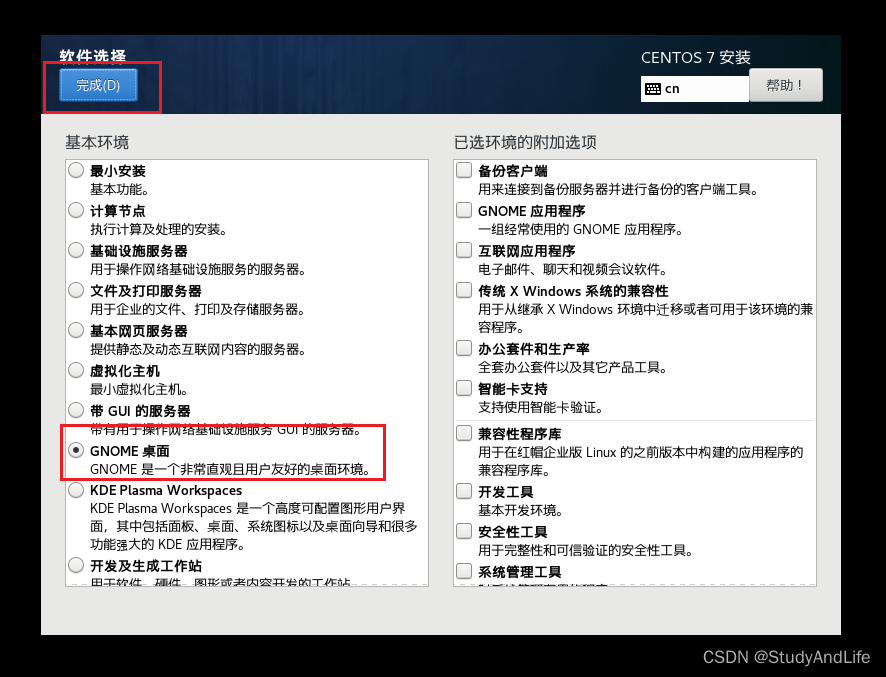Click text 提供静态及动态互联网内容的服务器。
Viewport: 886px width, 677px height.
coord(198,350)
